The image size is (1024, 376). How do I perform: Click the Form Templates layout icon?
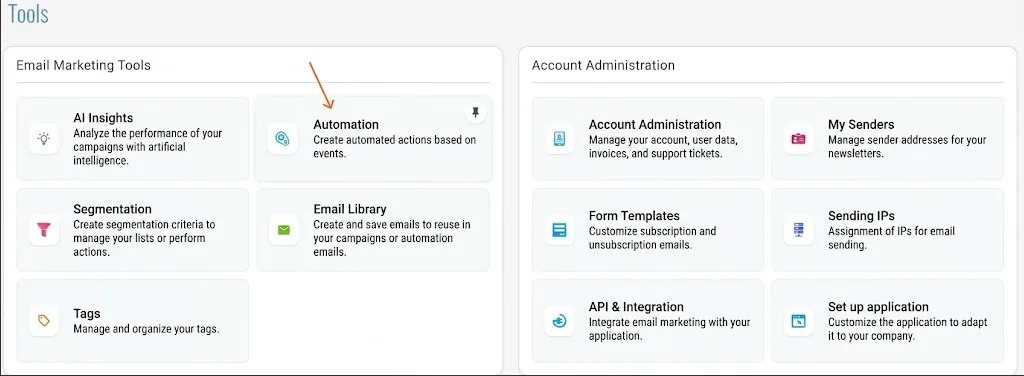tap(560, 230)
